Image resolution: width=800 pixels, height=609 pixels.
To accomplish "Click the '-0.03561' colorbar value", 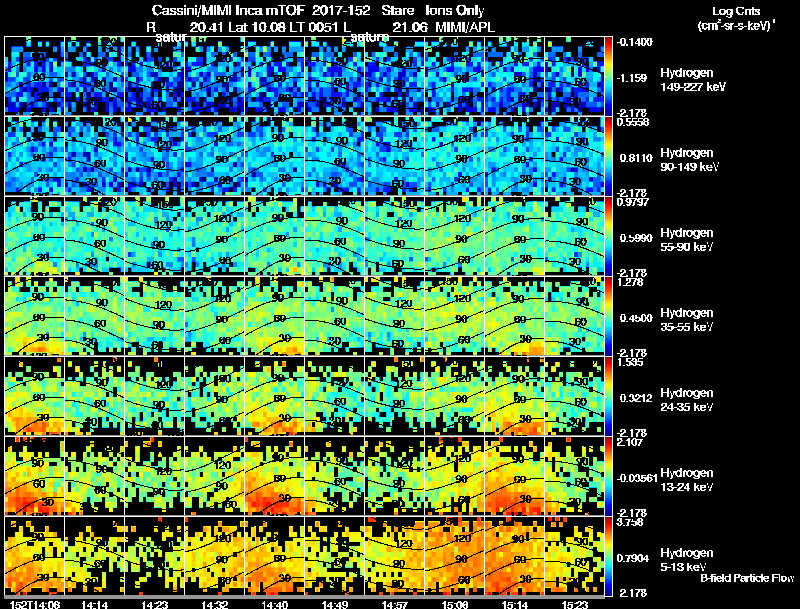I will [x=637, y=478].
